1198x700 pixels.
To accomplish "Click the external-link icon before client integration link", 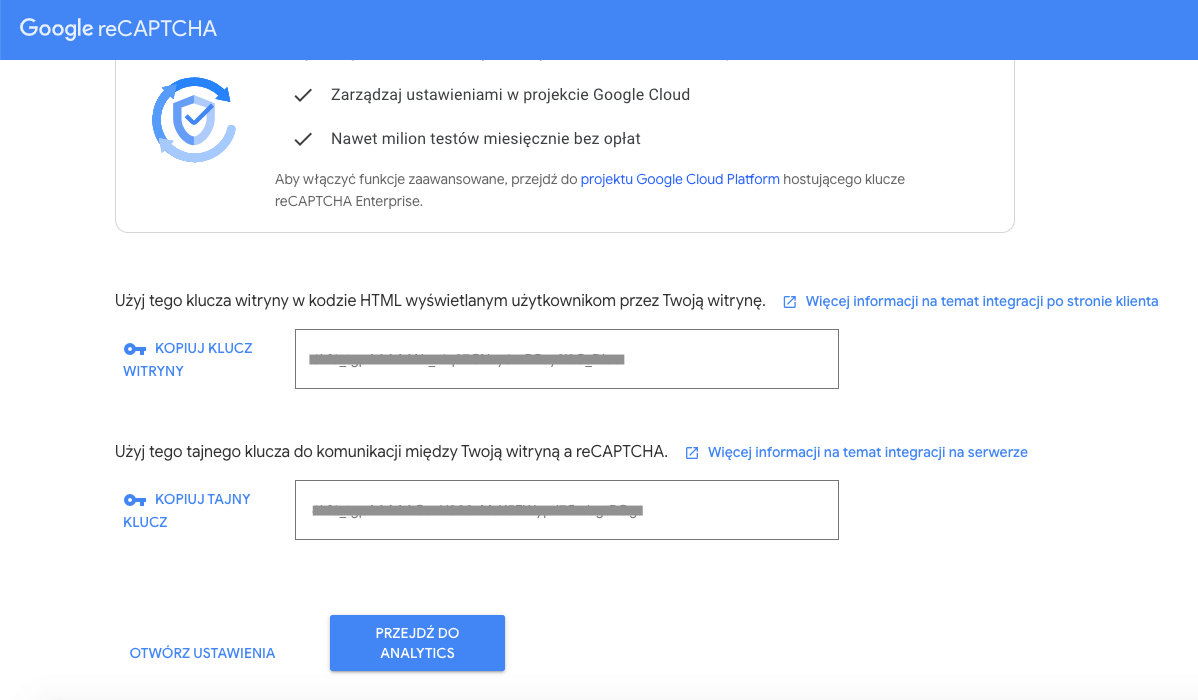I will 789,300.
